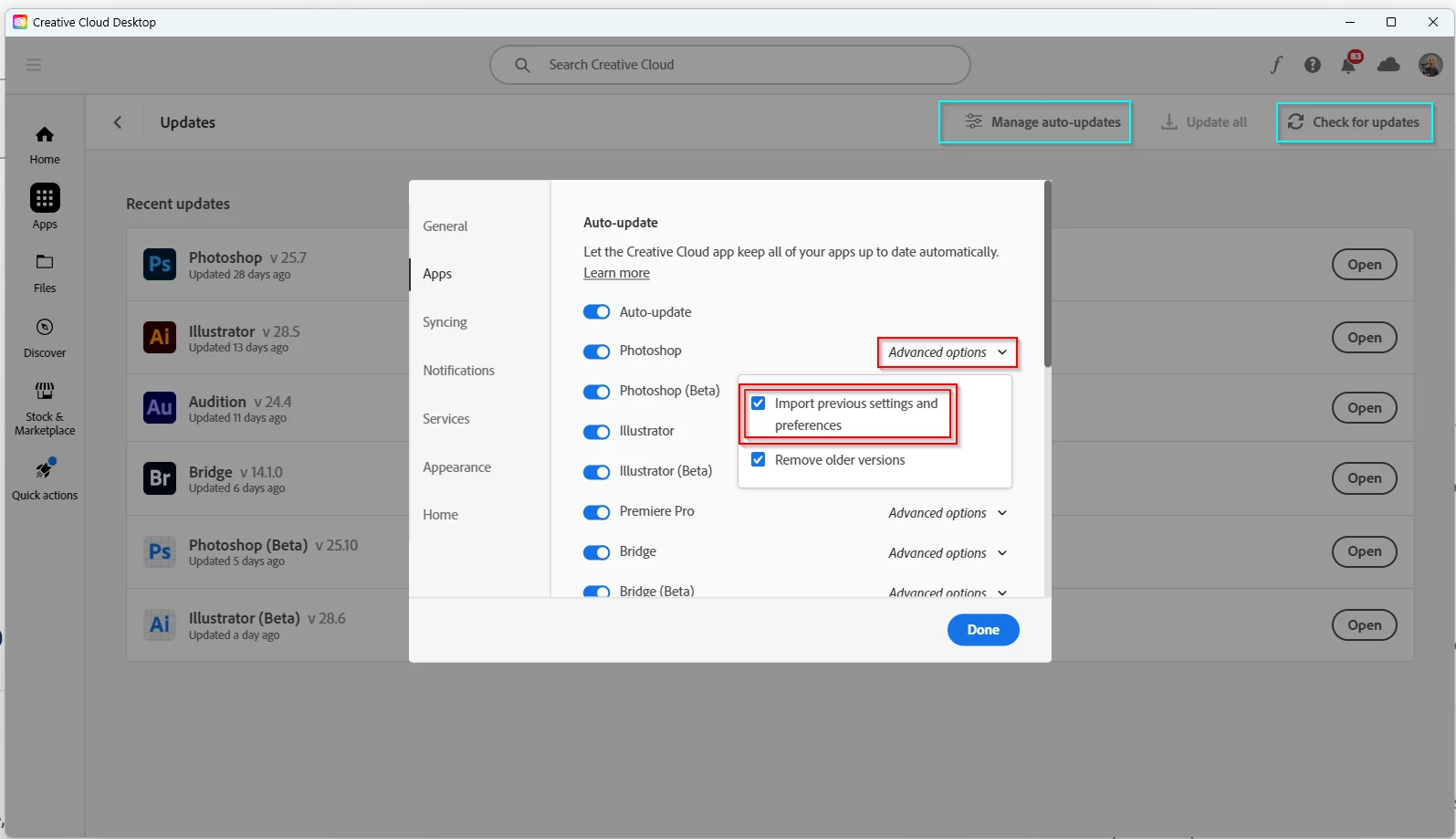Click the preferences dialog scrollbar

tap(1048, 274)
